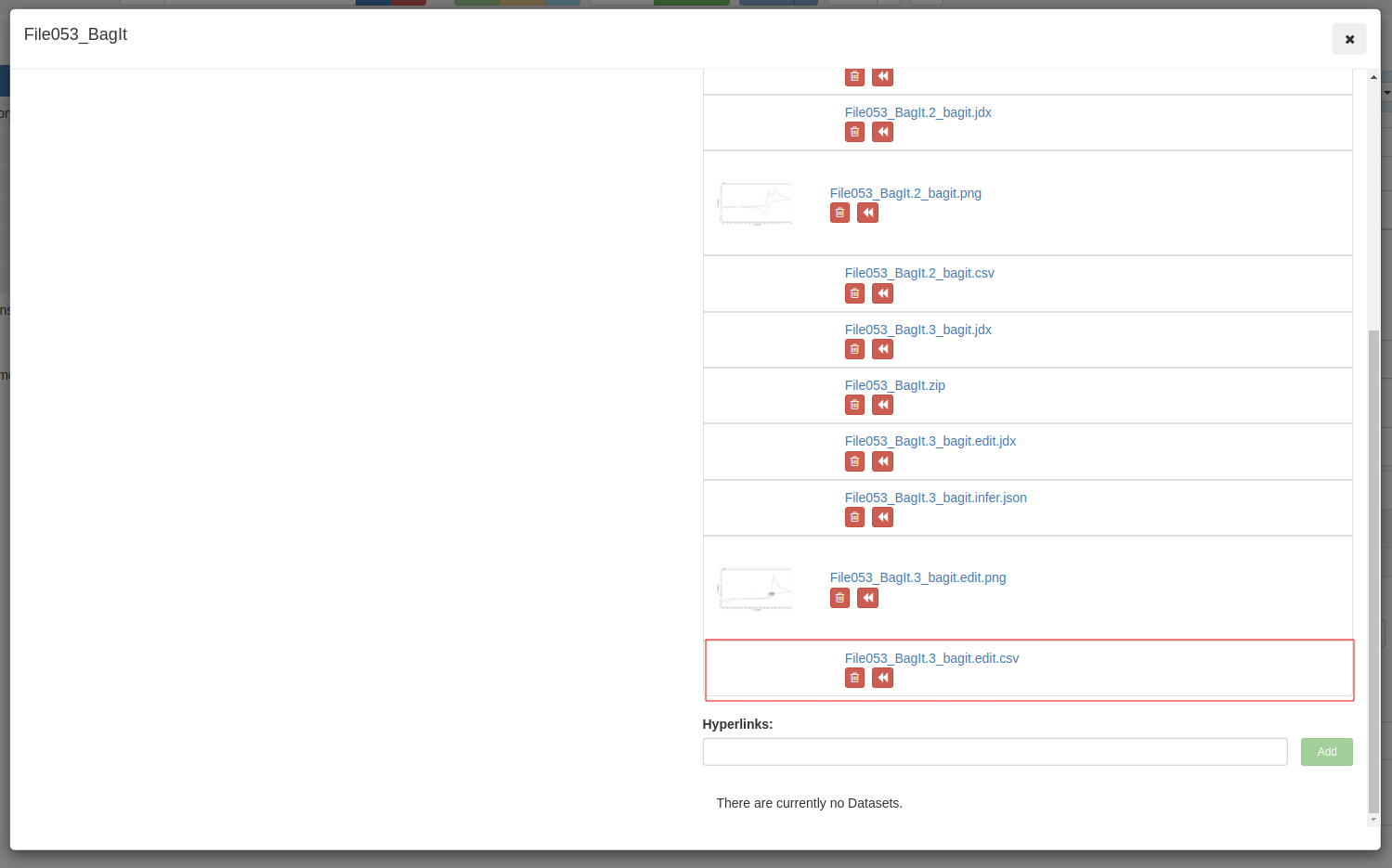This screenshot has width=1392, height=868.
Task: Delete File053_BagIt.2_bagit.jdx with trash icon
Action: [854, 132]
